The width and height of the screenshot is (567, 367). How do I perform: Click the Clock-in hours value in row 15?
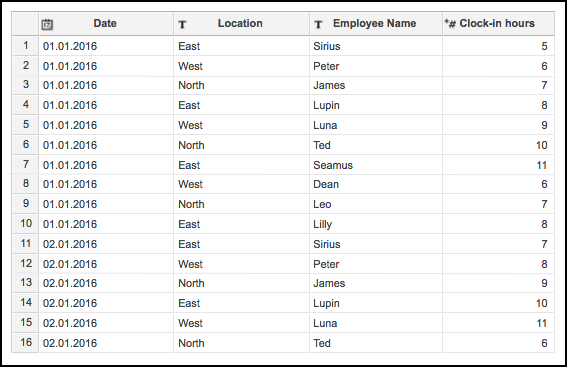(x=499, y=323)
